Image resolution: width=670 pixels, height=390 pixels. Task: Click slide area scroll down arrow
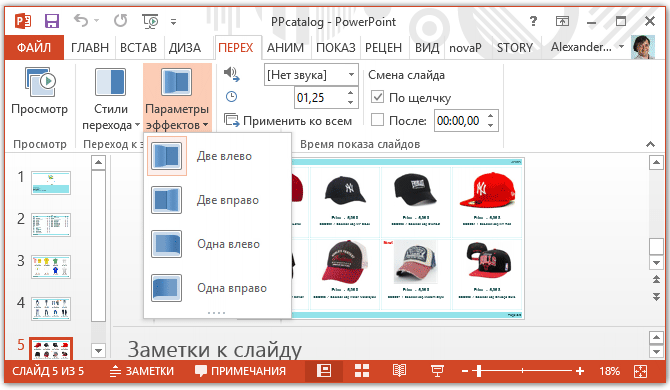tap(656, 262)
